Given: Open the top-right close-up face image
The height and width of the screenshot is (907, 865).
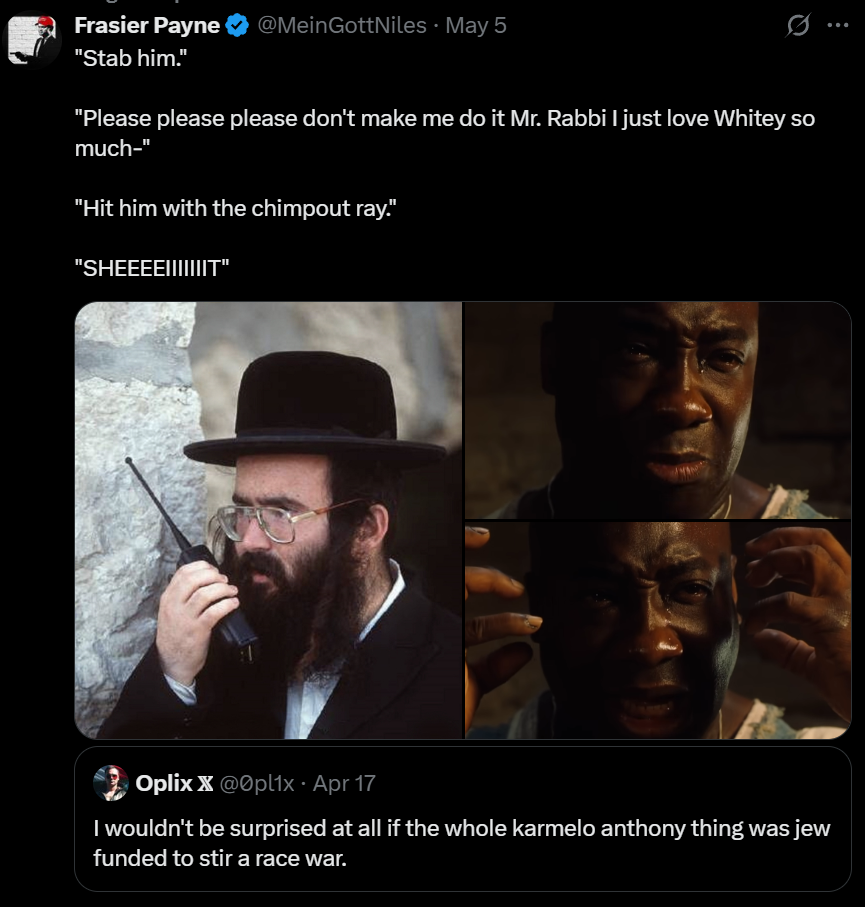Looking at the screenshot, I should 657,410.
